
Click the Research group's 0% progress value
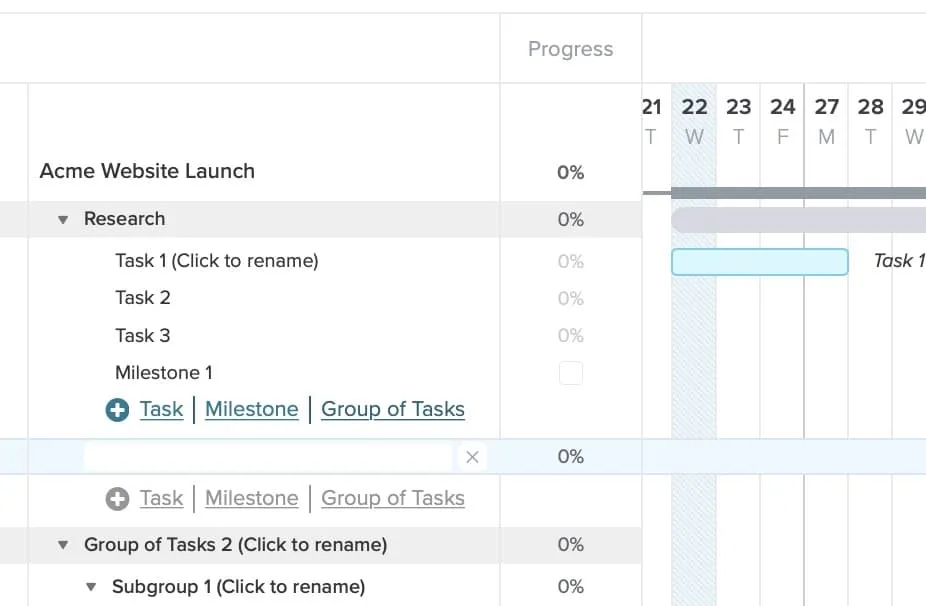click(570, 219)
